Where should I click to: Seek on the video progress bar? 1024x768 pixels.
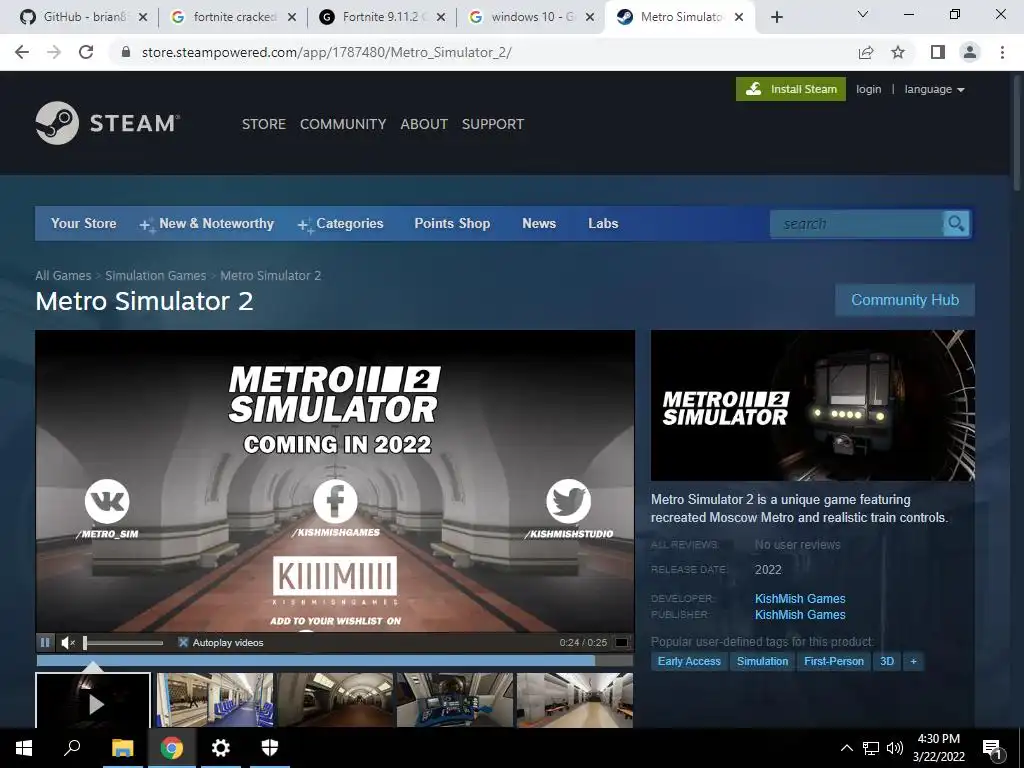[334, 661]
